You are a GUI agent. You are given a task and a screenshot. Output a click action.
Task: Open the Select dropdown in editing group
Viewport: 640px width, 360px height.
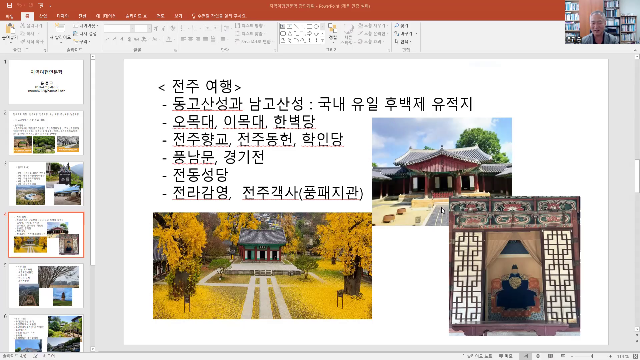pyautogui.click(x=403, y=41)
